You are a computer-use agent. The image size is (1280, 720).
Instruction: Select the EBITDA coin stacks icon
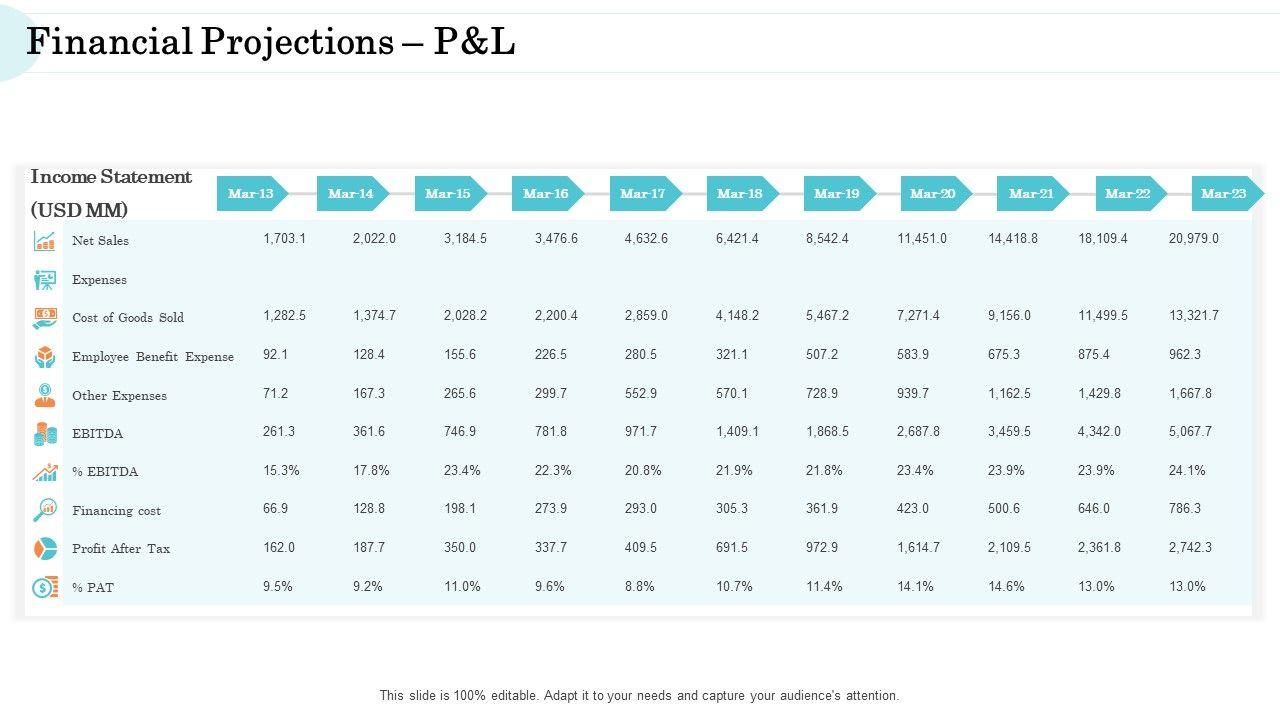coord(45,434)
